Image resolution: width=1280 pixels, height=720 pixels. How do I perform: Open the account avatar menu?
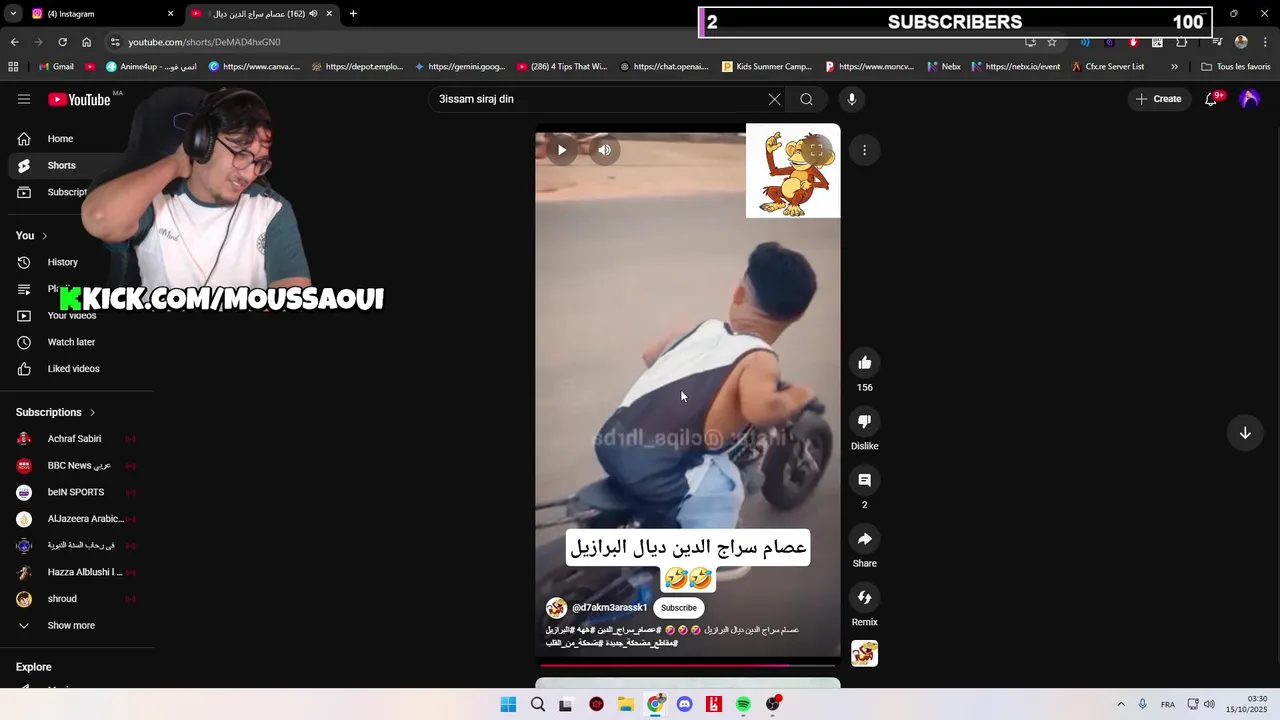coord(1249,99)
